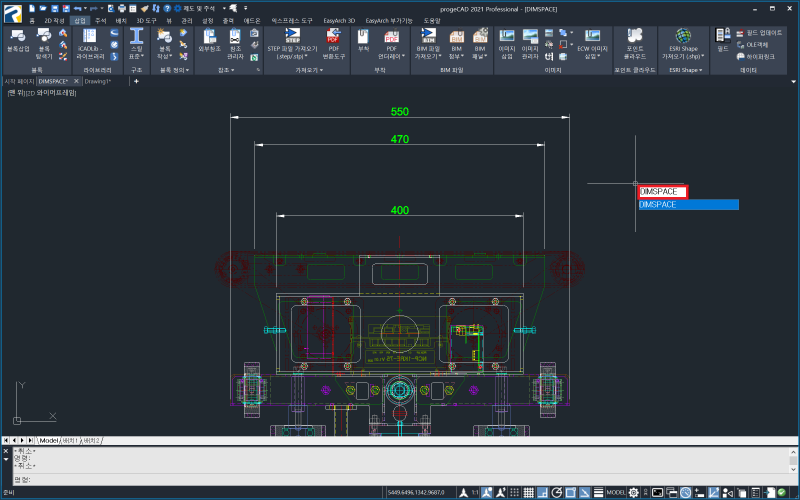800x500 pixels.
Task: Toggle object snap tracking in status bar
Action: coord(584,492)
